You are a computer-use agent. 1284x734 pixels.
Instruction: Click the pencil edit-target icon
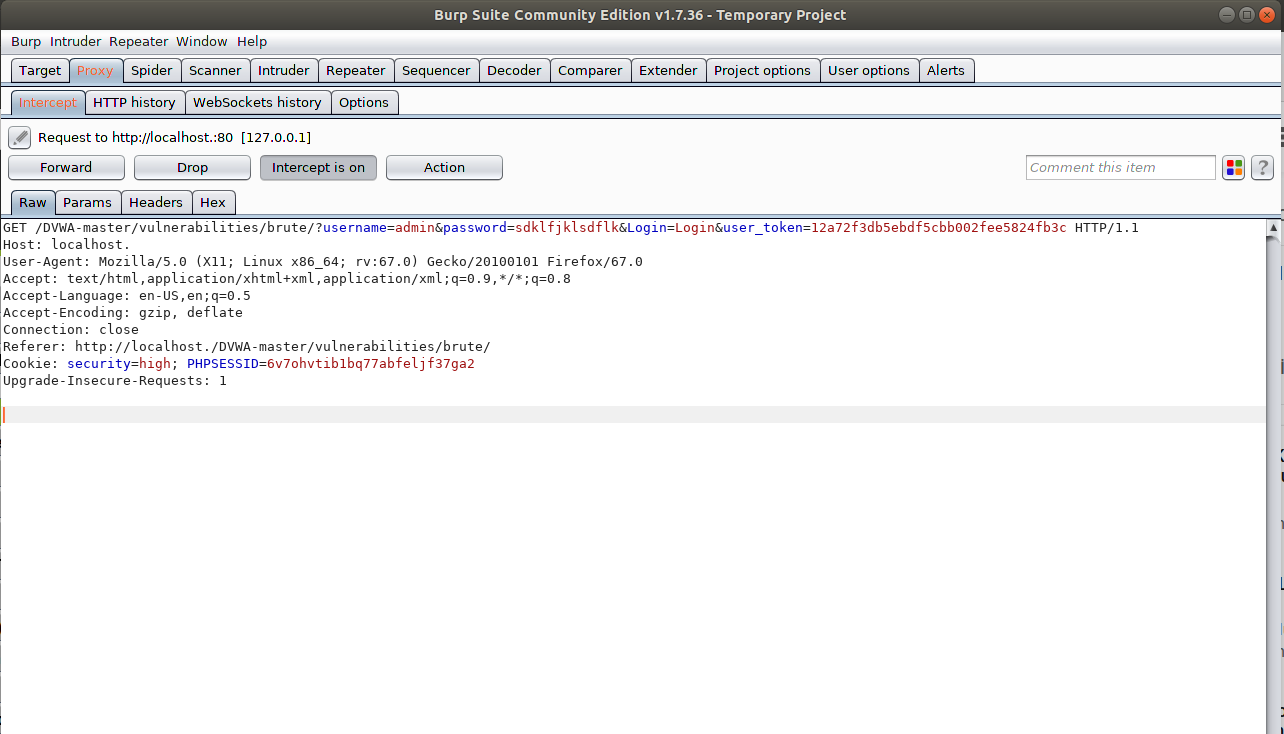pos(20,138)
